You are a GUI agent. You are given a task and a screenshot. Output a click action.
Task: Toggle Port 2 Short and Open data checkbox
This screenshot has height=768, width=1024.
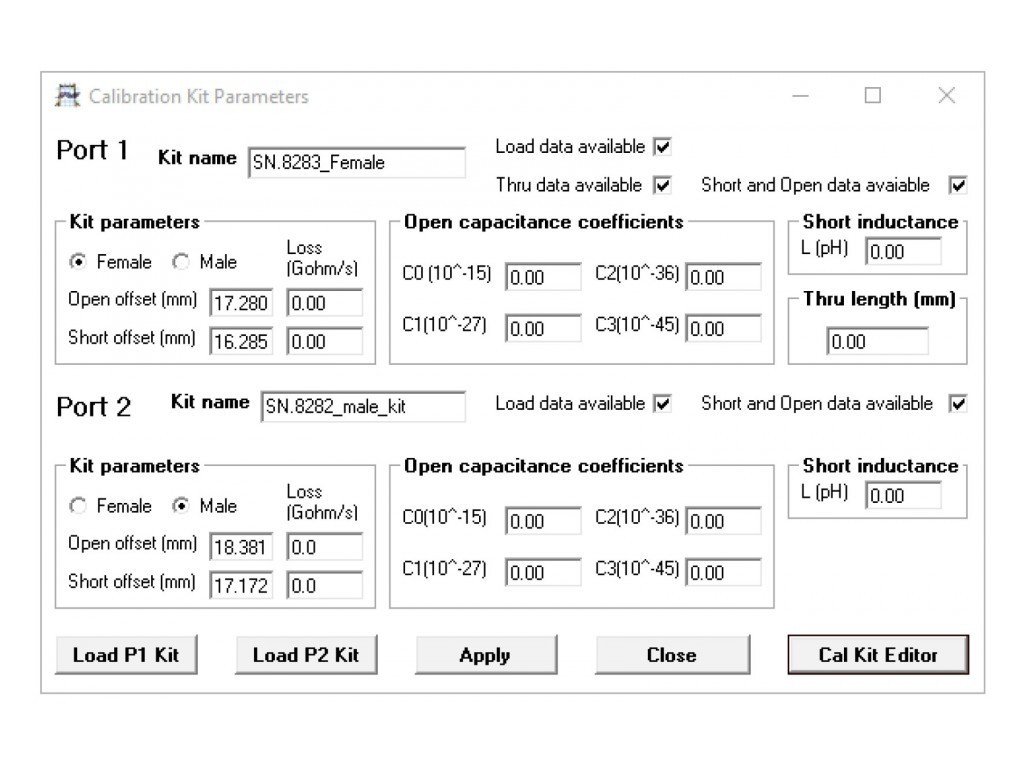coord(957,404)
